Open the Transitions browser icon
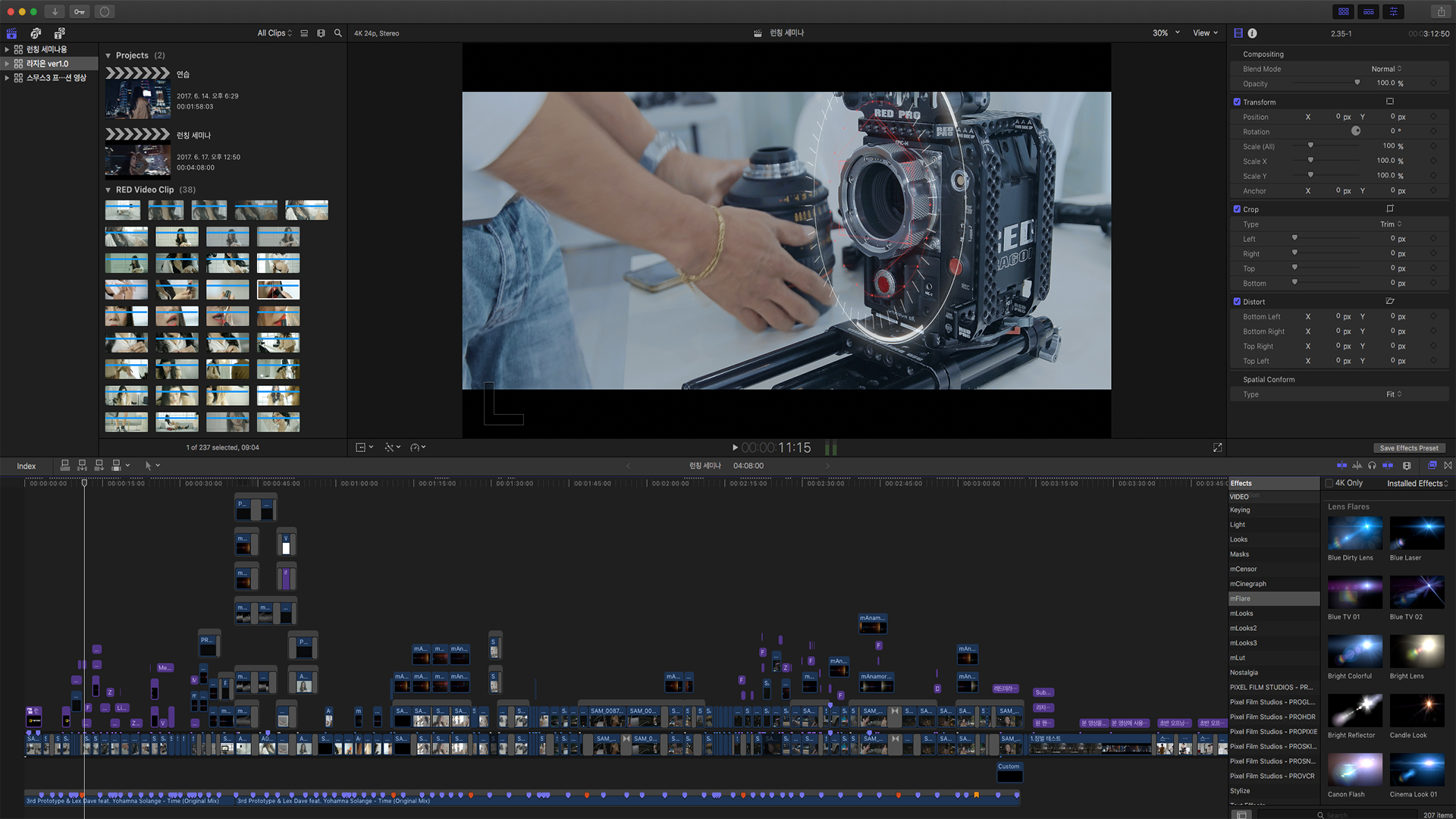 1448,466
